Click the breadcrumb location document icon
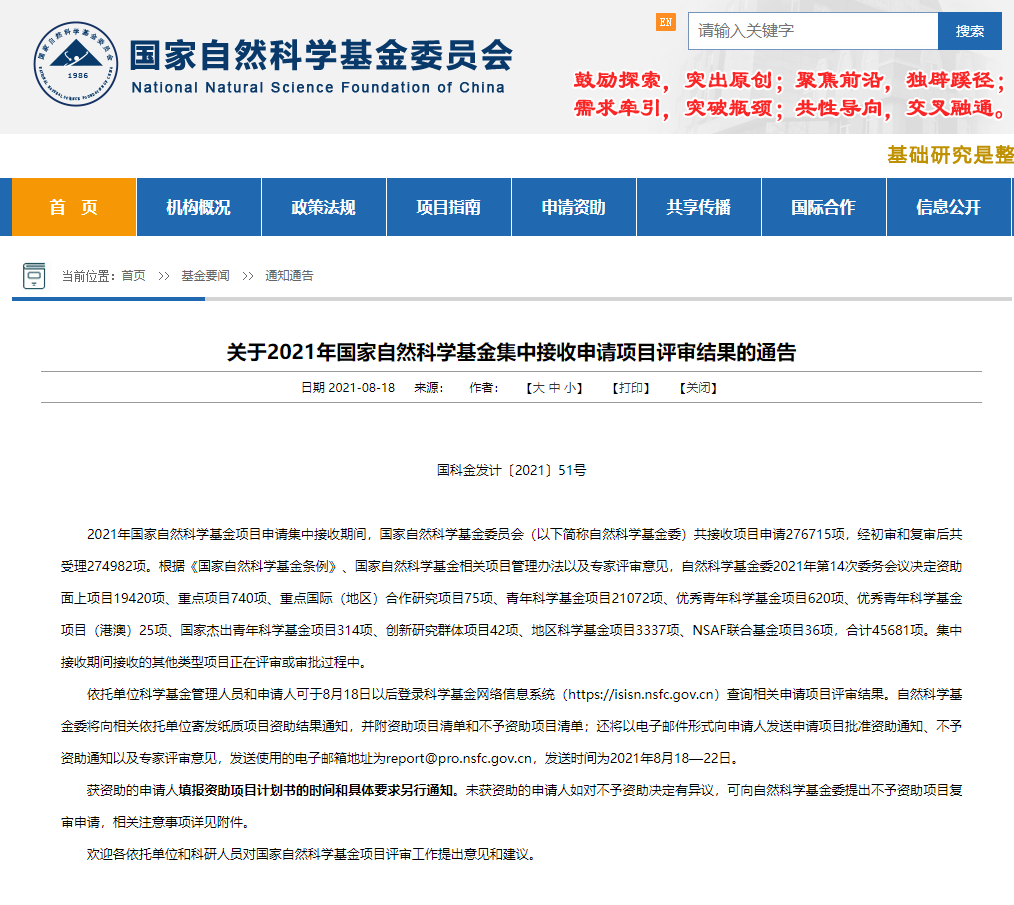 [x=34, y=276]
